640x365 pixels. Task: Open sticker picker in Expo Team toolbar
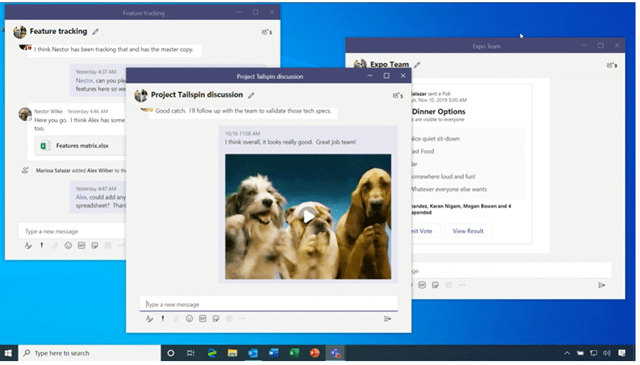click(x=436, y=285)
